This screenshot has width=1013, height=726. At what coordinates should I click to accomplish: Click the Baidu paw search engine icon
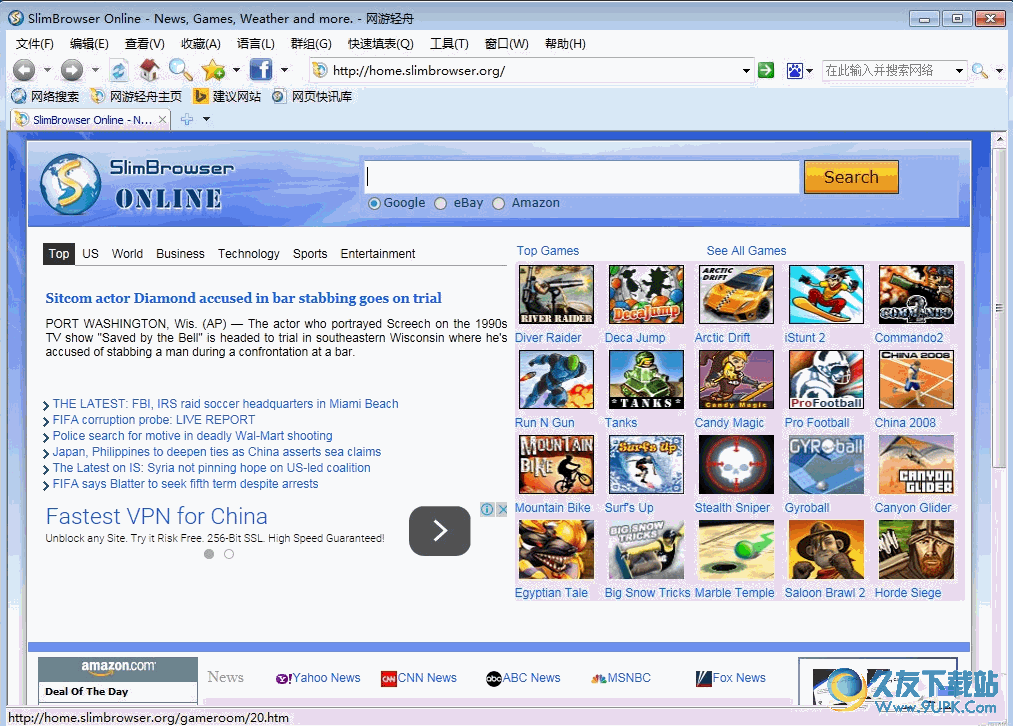[795, 70]
